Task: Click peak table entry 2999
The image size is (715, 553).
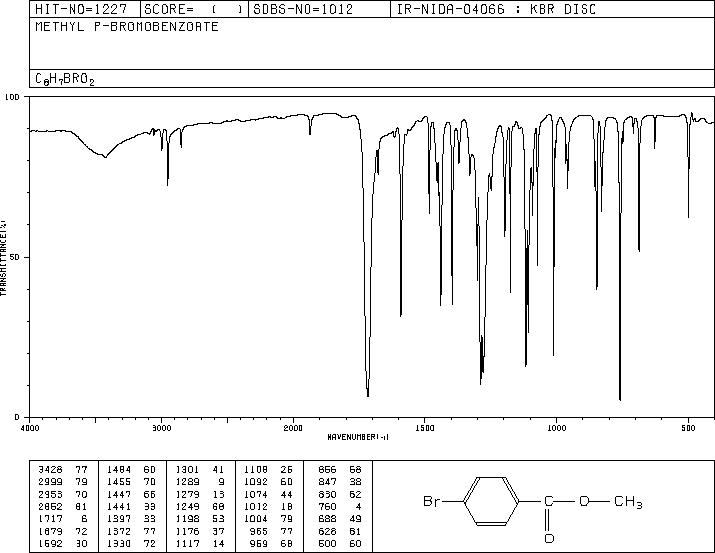Action: (50, 482)
